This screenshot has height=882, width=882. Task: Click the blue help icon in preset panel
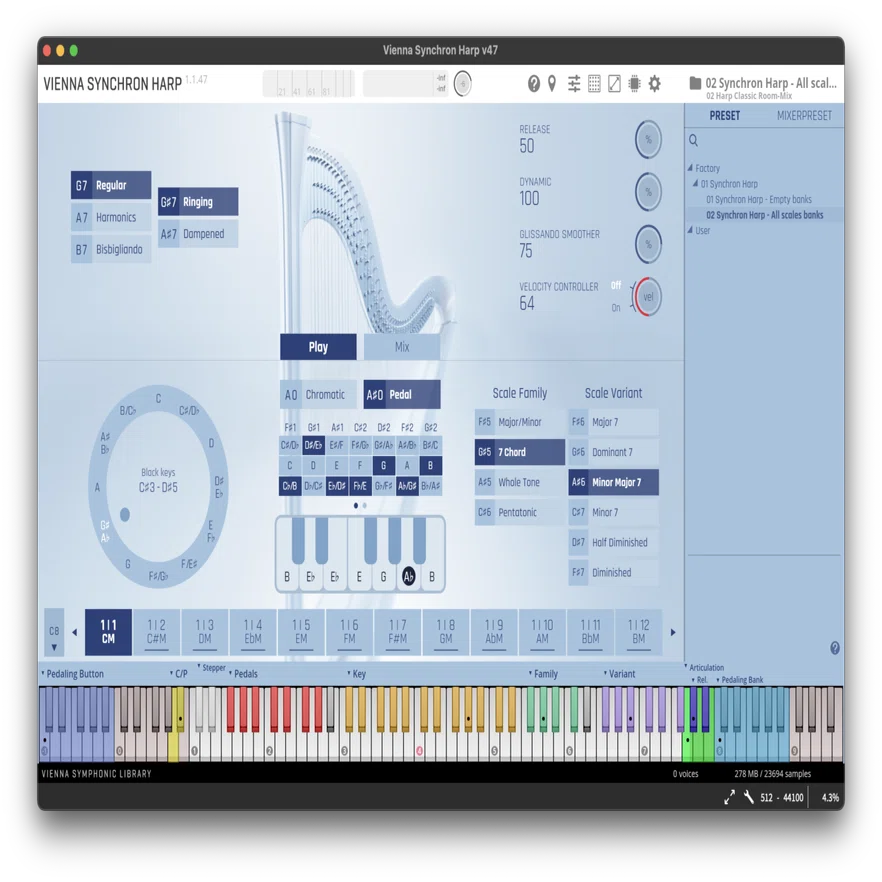tap(835, 648)
